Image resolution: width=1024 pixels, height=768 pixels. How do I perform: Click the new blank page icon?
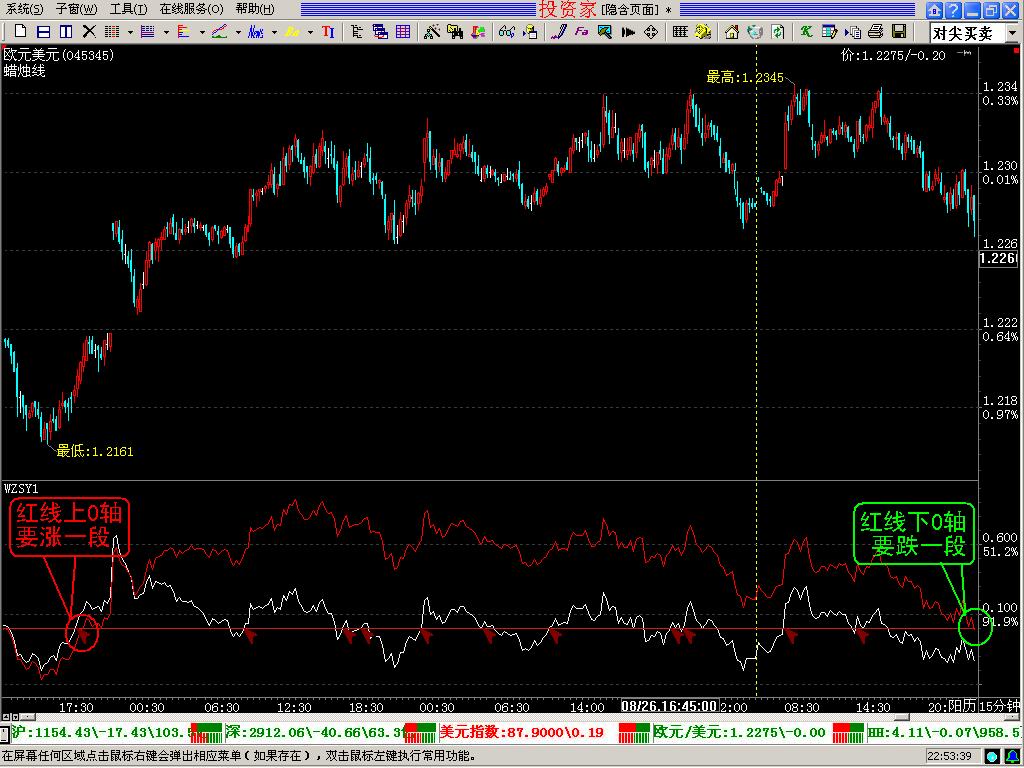pos(20,31)
